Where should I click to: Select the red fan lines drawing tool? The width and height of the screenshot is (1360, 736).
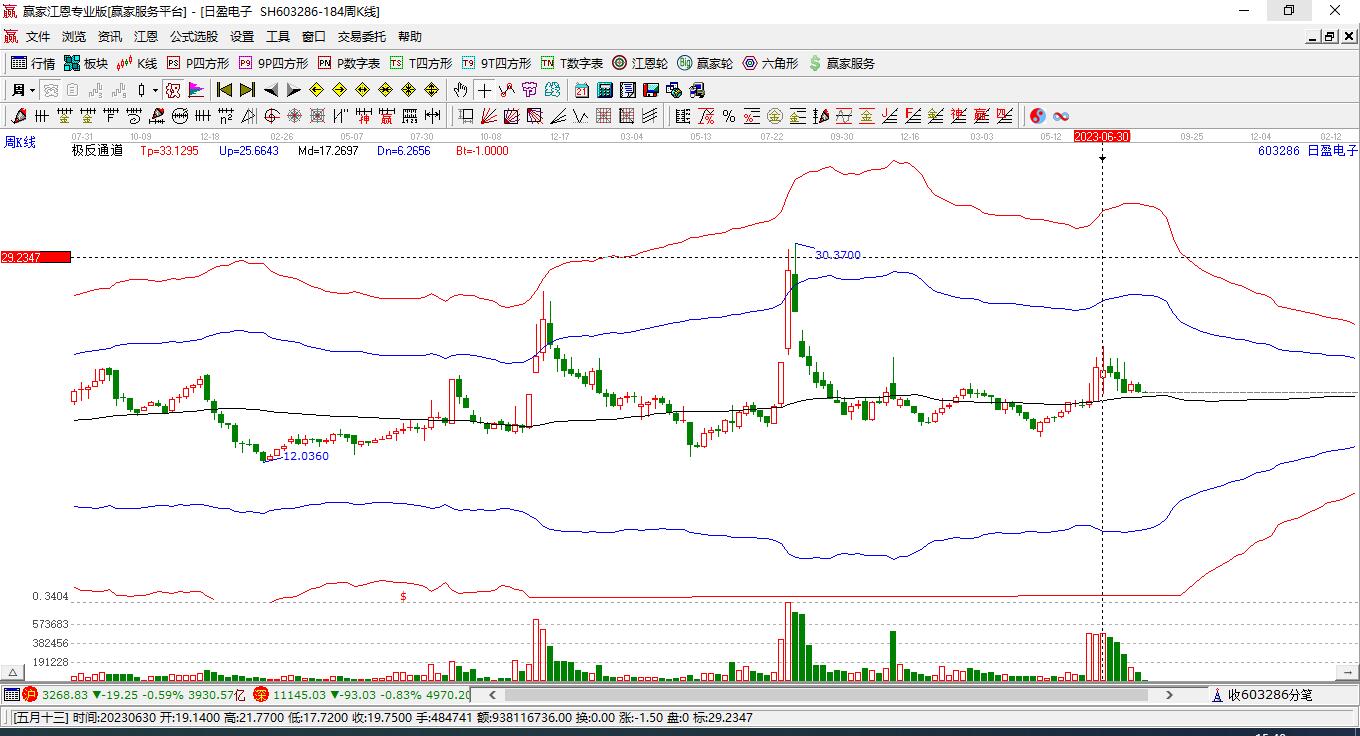tap(488, 116)
